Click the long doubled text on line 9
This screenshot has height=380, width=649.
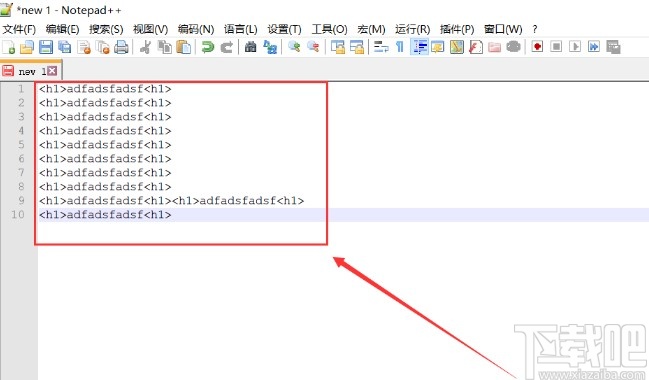click(172, 201)
